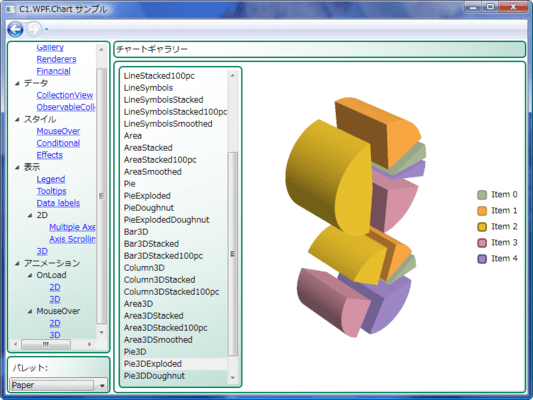Viewport: 533px width, 400px height.
Task: Click the Item 2 yellow legend swatch
Action: 482,227
